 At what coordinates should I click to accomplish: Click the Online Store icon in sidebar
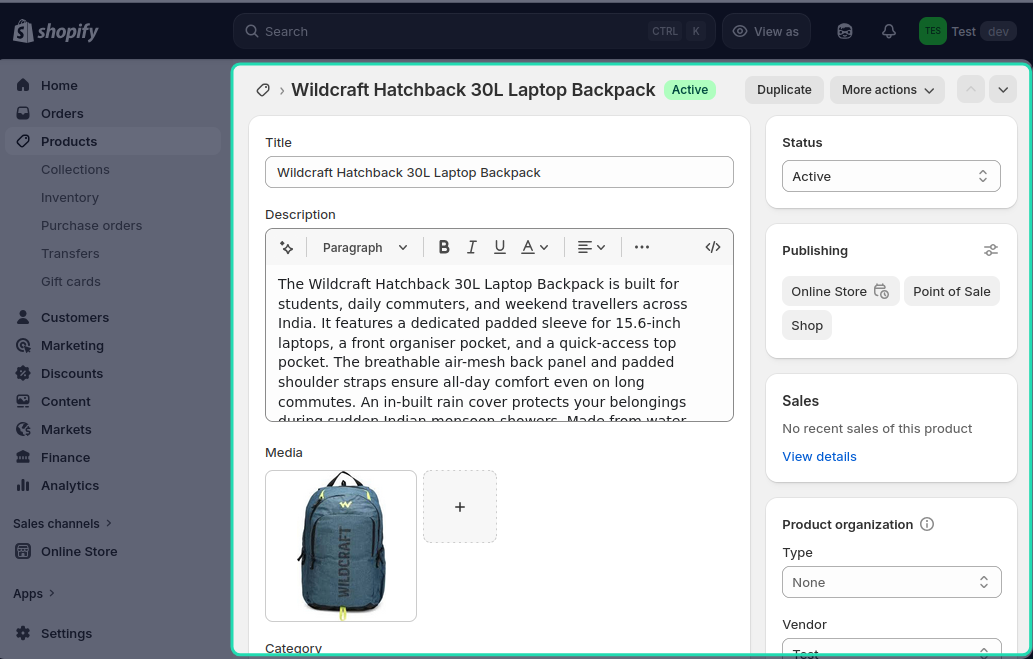coord(23,552)
